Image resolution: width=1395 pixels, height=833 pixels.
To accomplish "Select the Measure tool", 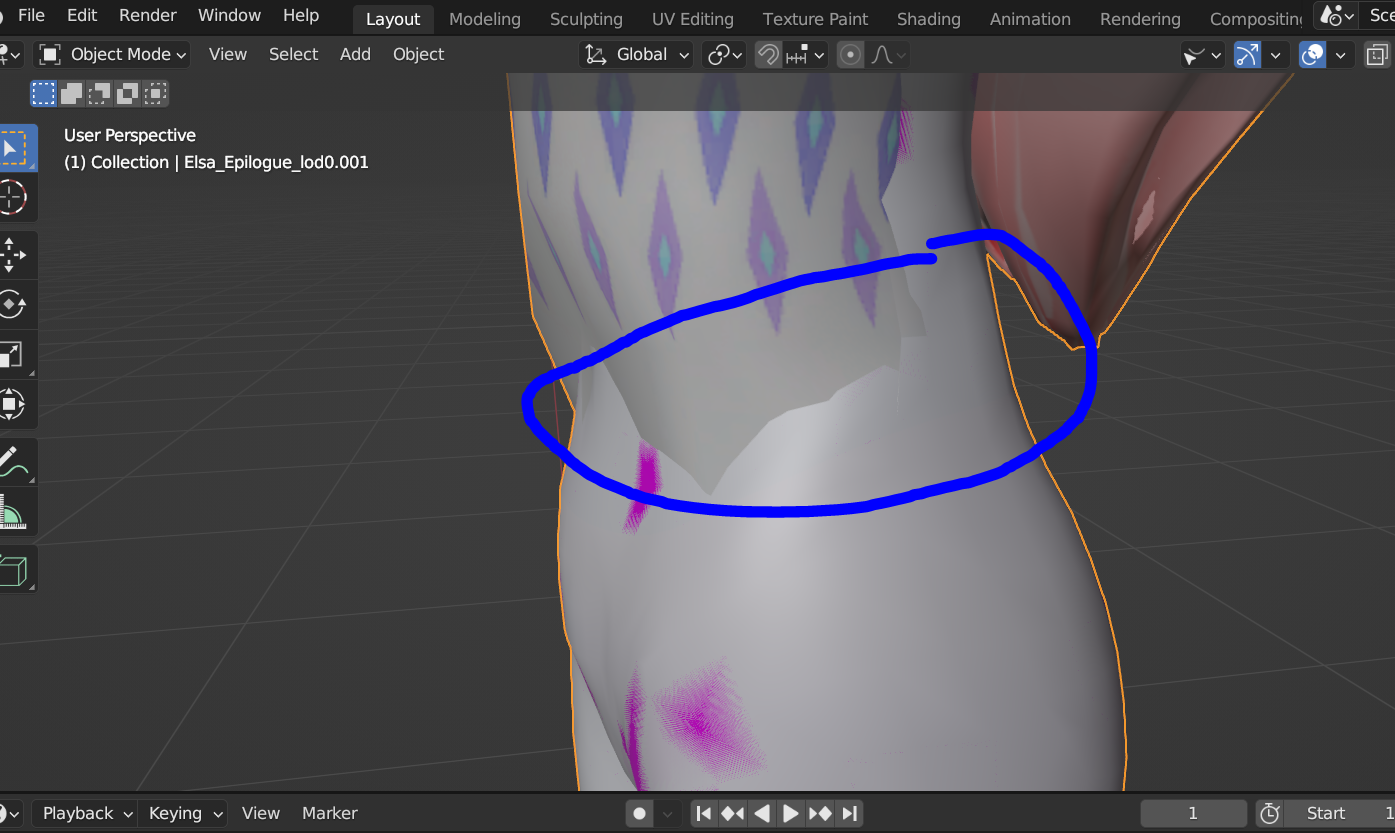I will pos(12,512).
